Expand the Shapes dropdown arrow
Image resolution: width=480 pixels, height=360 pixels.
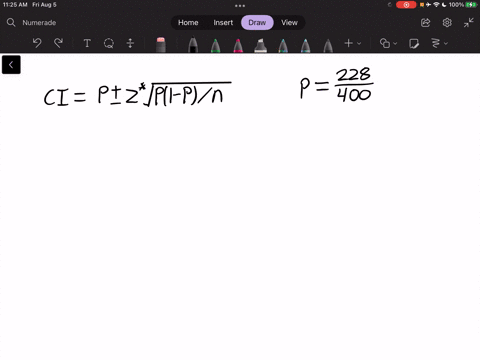[395, 43]
